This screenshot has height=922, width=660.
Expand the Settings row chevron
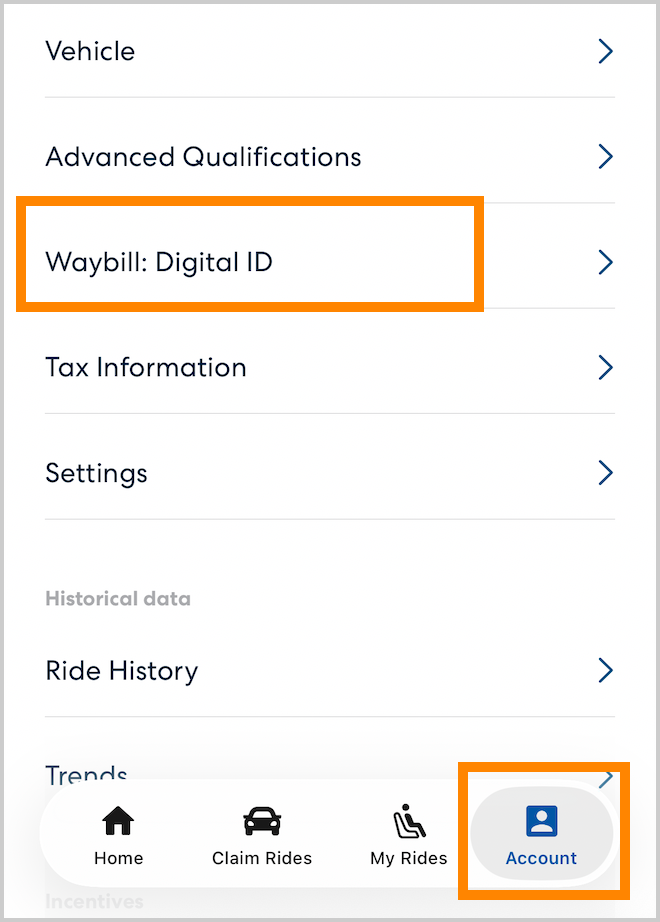(605, 473)
